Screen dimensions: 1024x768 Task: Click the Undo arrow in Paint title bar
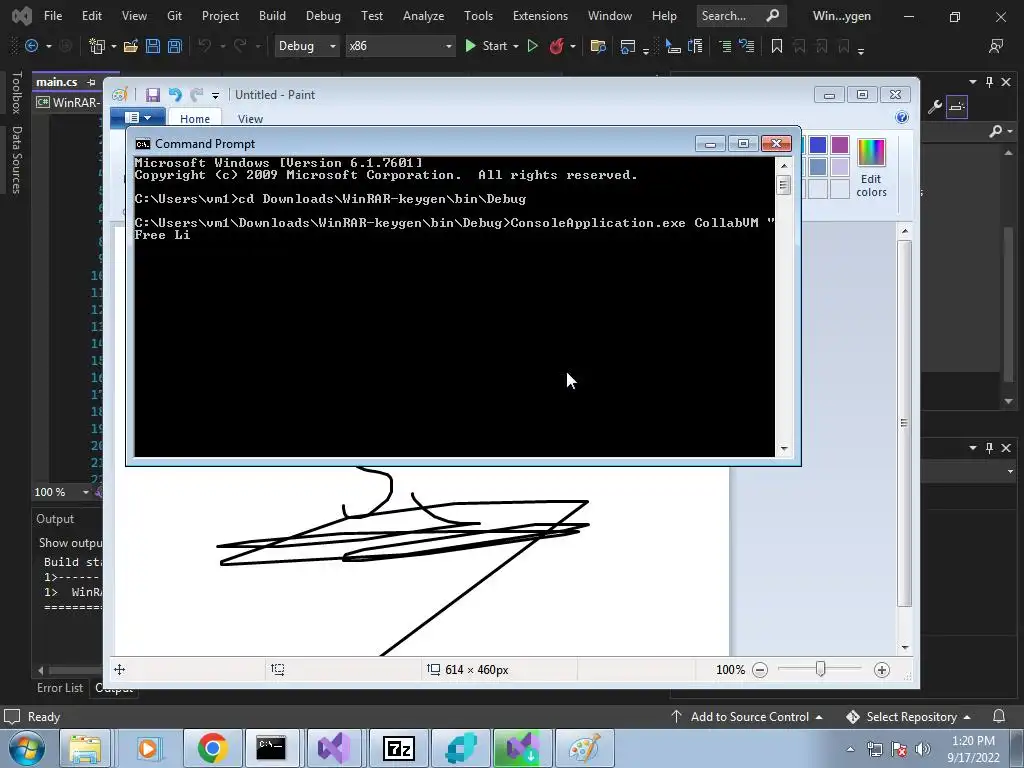pos(174,95)
